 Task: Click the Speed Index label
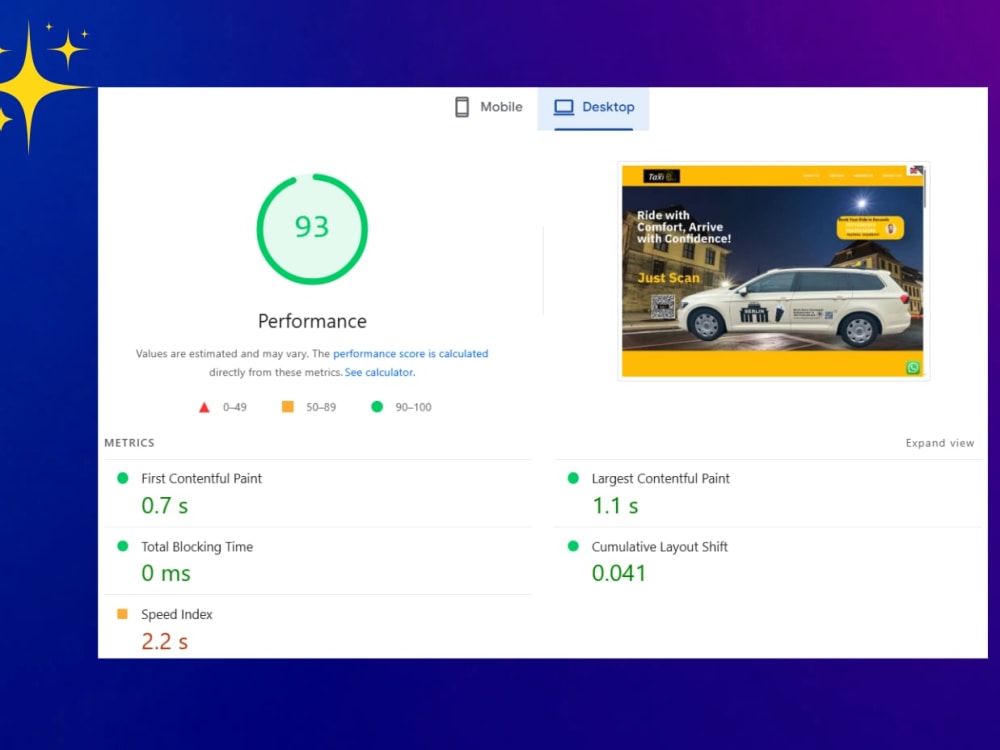177,614
